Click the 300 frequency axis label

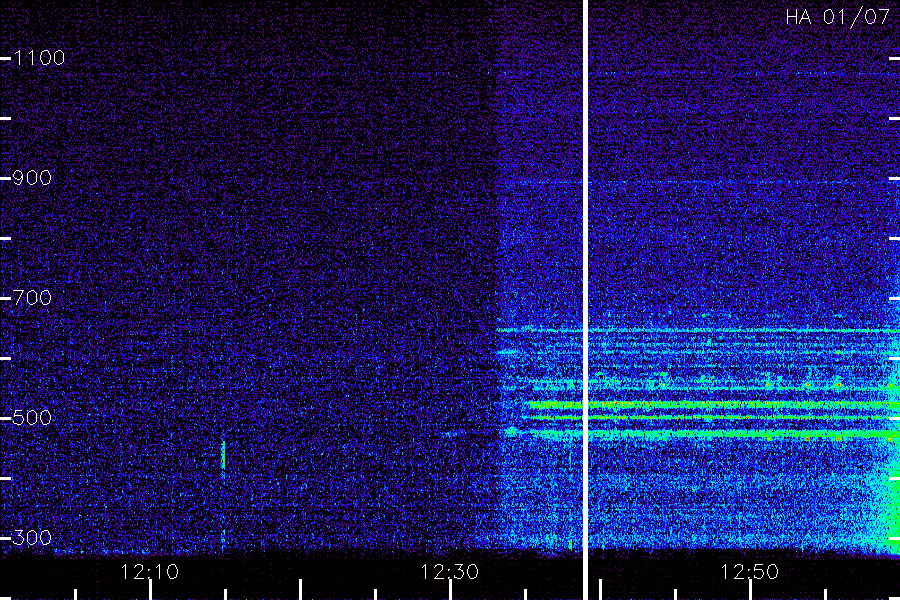(x=32, y=537)
